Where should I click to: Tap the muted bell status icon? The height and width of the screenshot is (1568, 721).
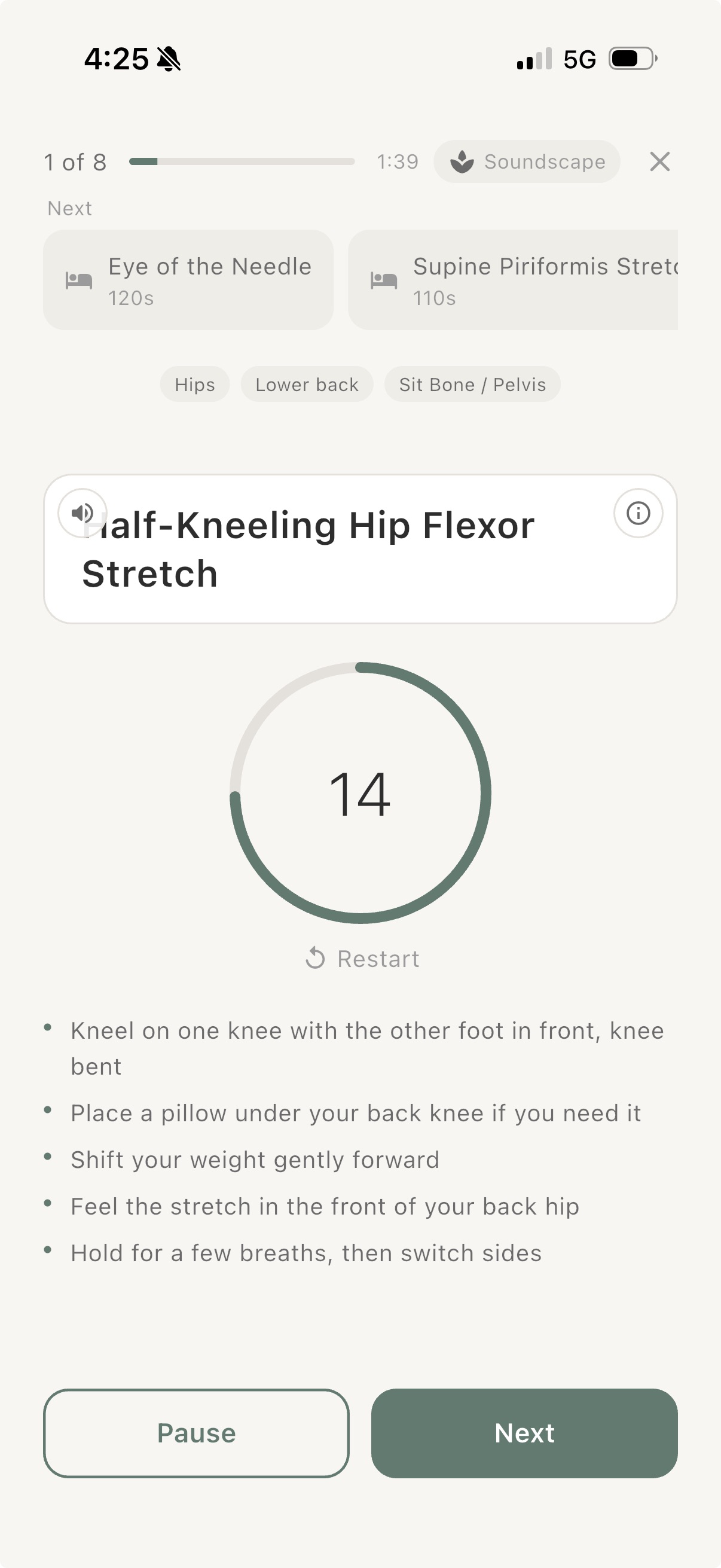pos(169,59)
